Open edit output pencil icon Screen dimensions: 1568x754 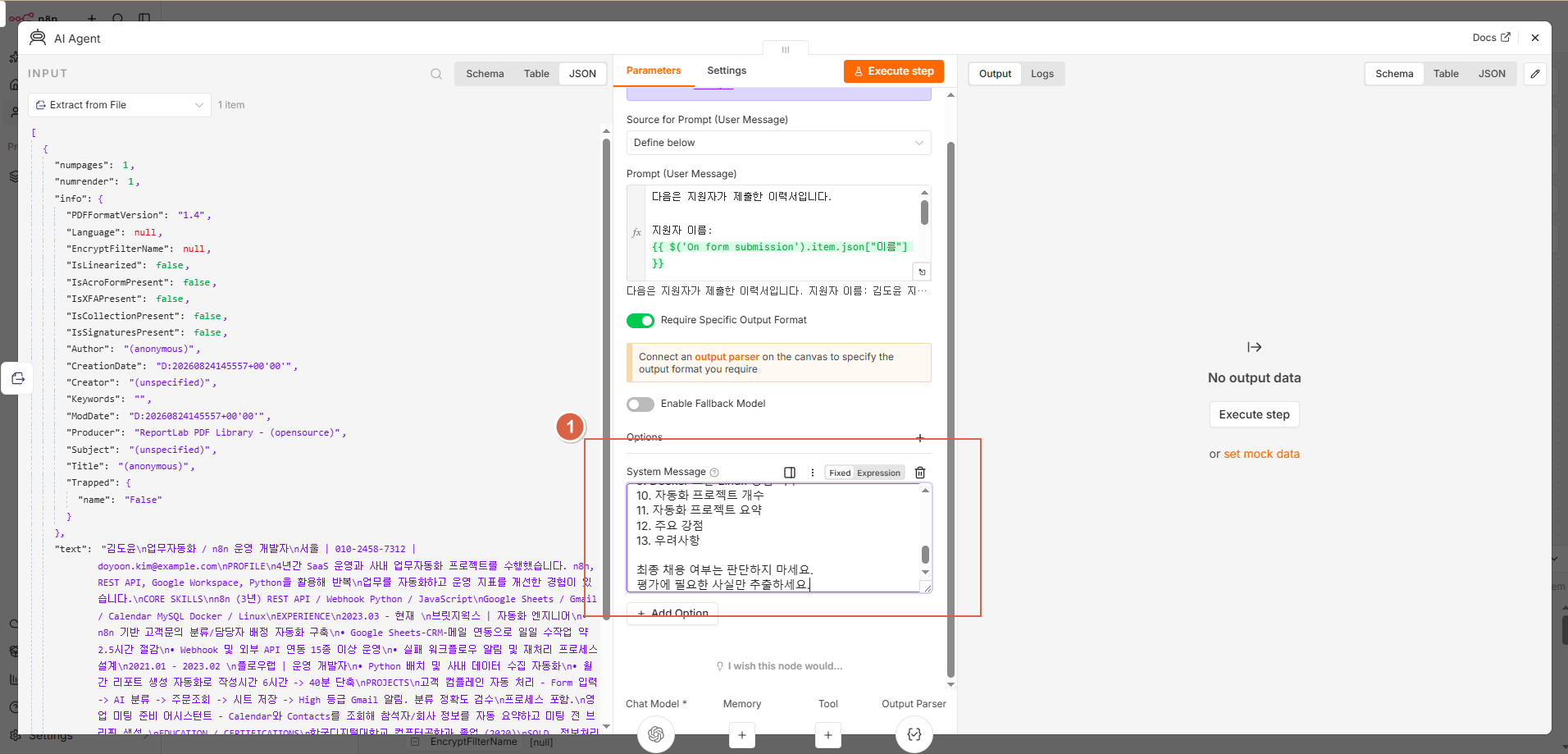1535,74
